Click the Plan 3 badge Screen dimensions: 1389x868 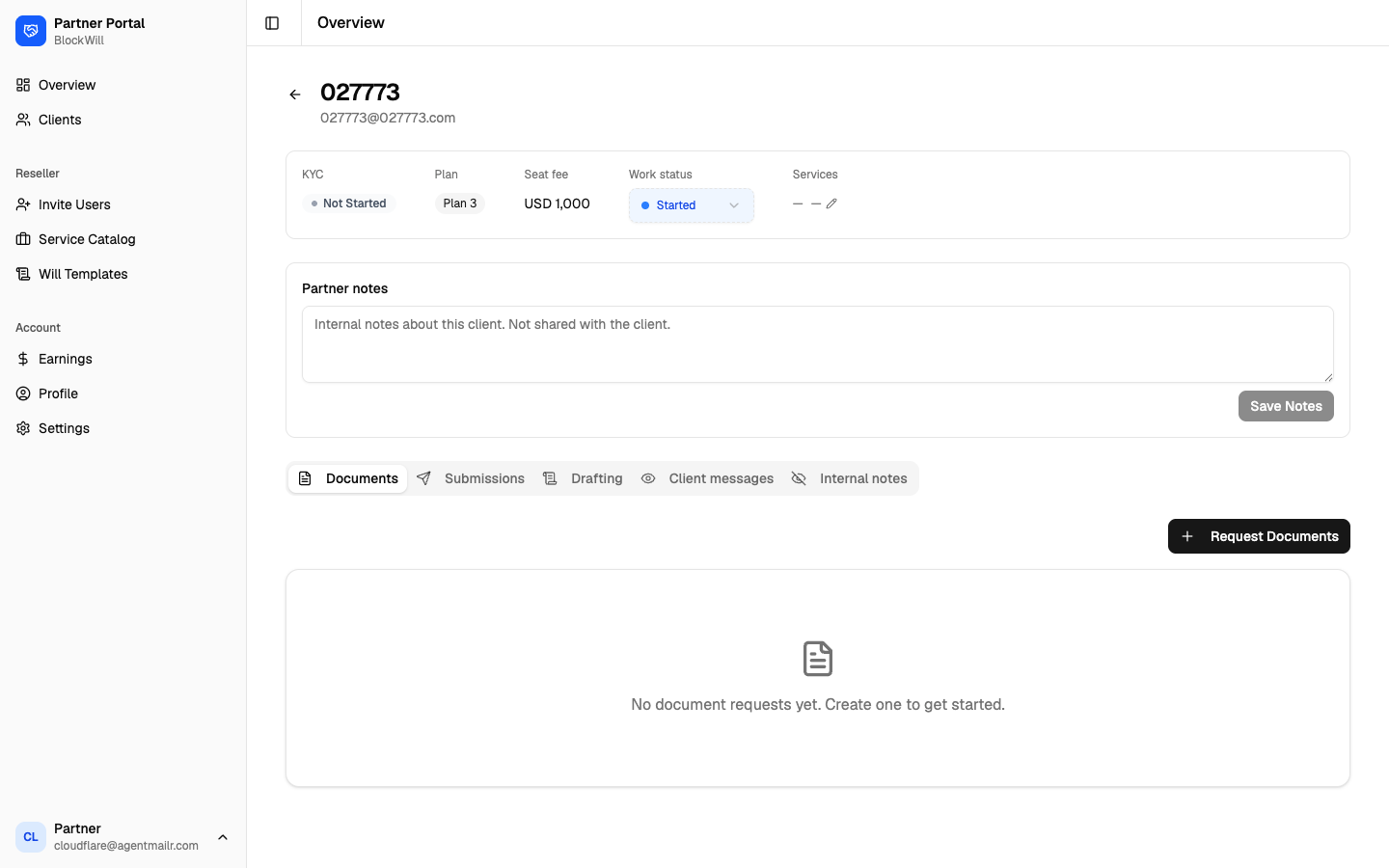[x=460, y=203]
